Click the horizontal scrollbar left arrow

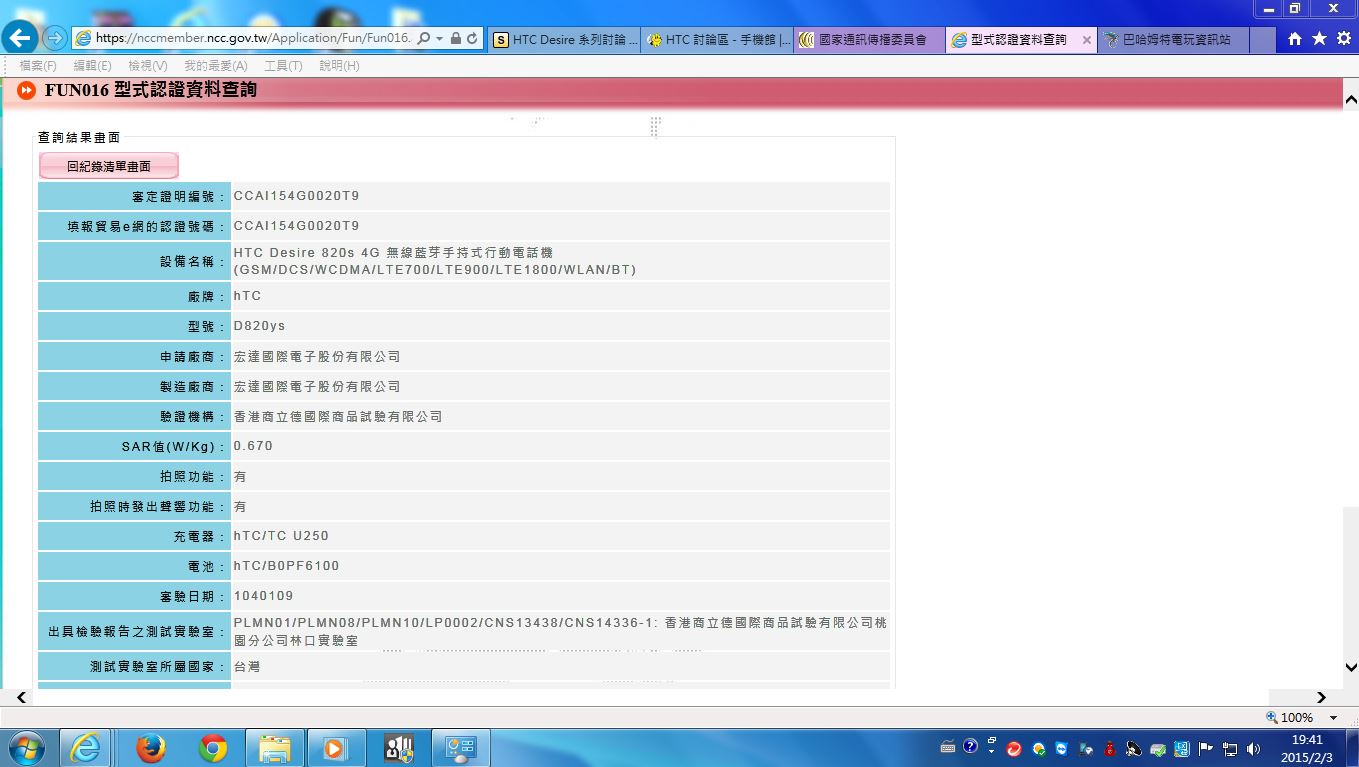(x=21, y=698)
